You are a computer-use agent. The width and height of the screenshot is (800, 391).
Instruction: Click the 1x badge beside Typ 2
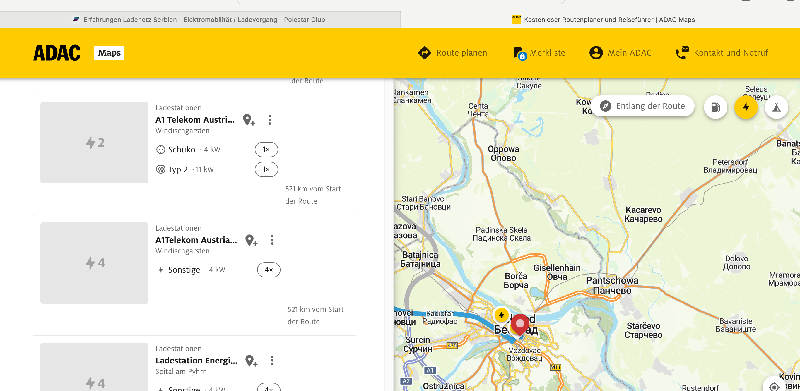pos(266,169)
